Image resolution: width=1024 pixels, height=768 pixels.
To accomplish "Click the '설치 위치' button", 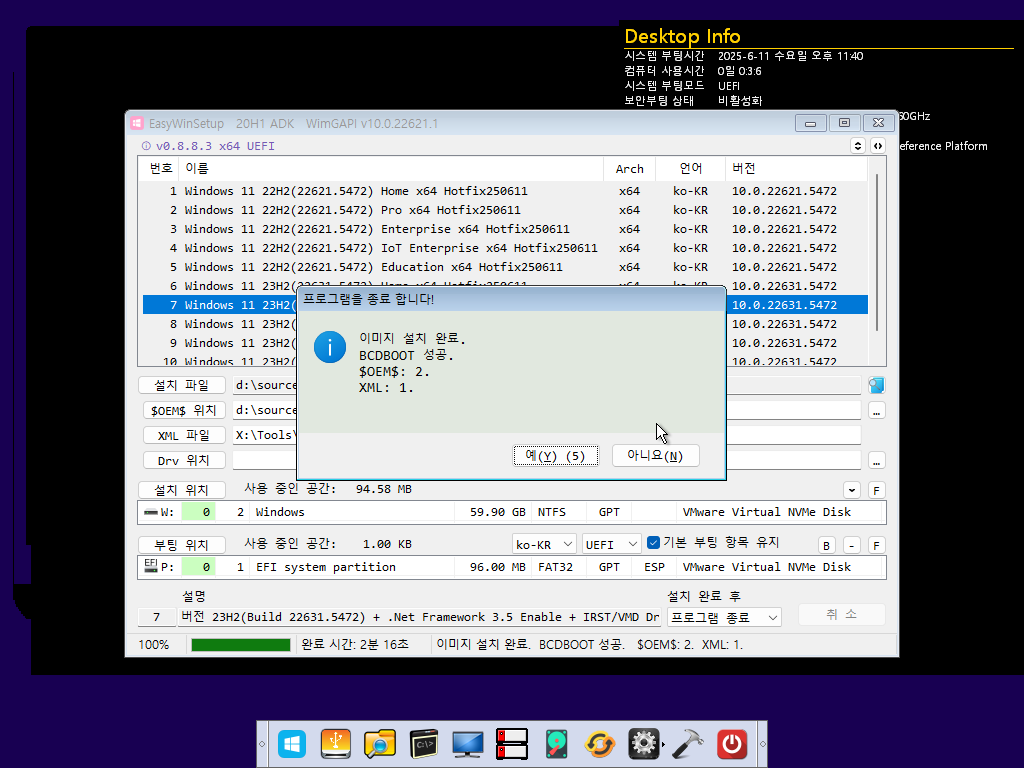I will click(x=182, y=490).
